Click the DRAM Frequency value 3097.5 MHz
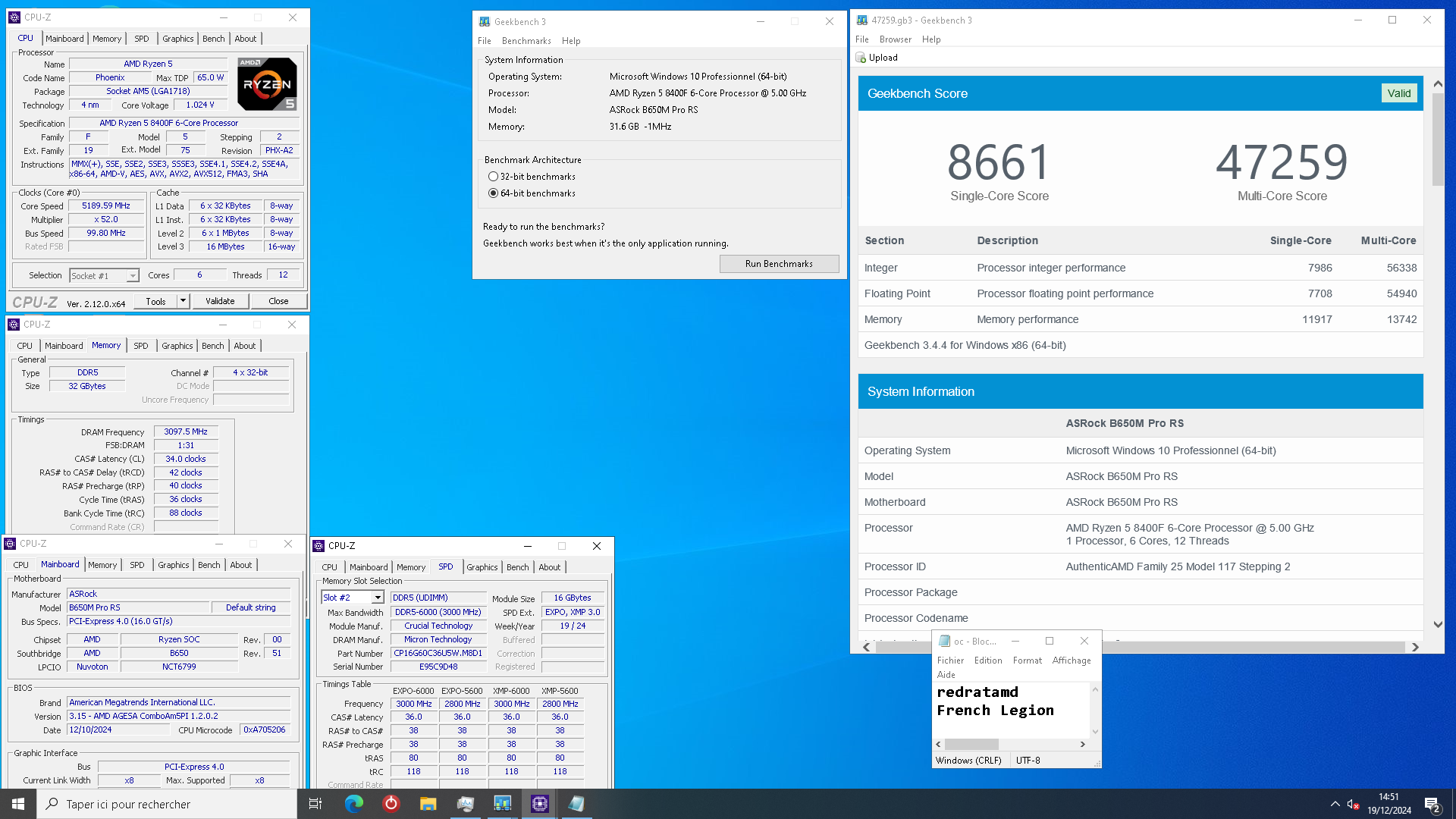The image size is (1456, 819). (186, 431)
